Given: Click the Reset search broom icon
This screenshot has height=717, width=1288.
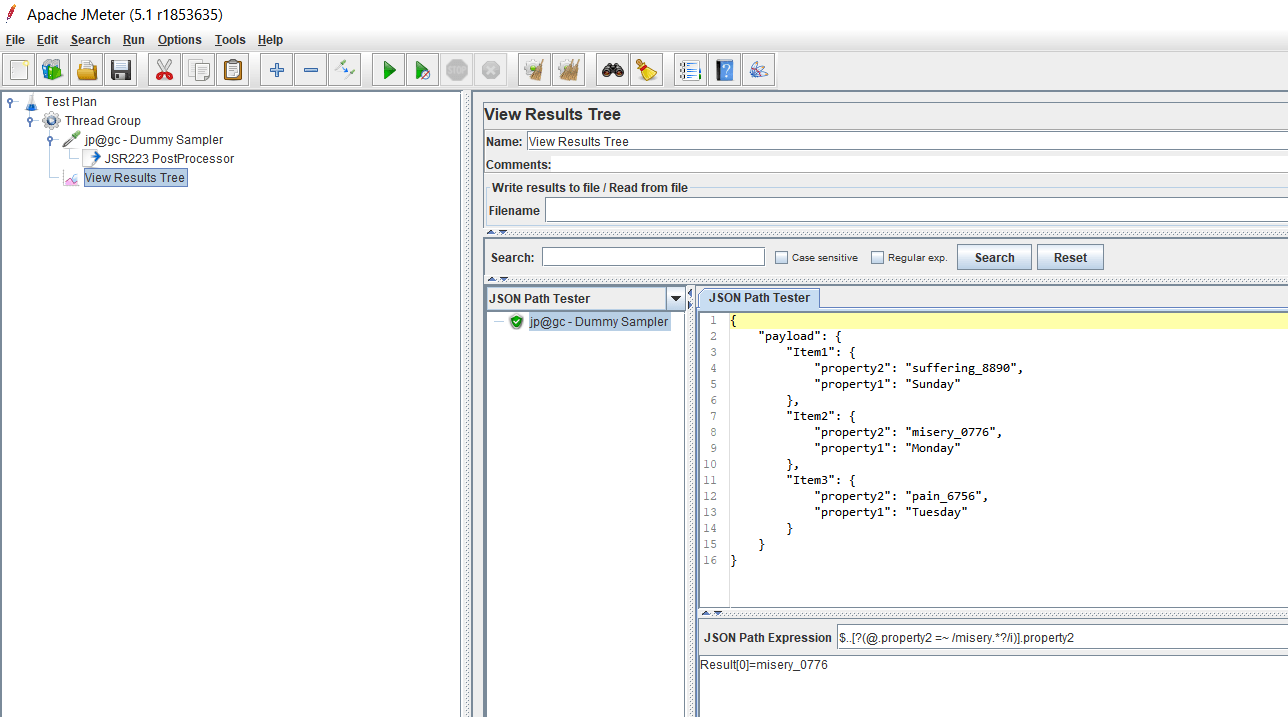Looking at the screenshot, I should (647, 70).
